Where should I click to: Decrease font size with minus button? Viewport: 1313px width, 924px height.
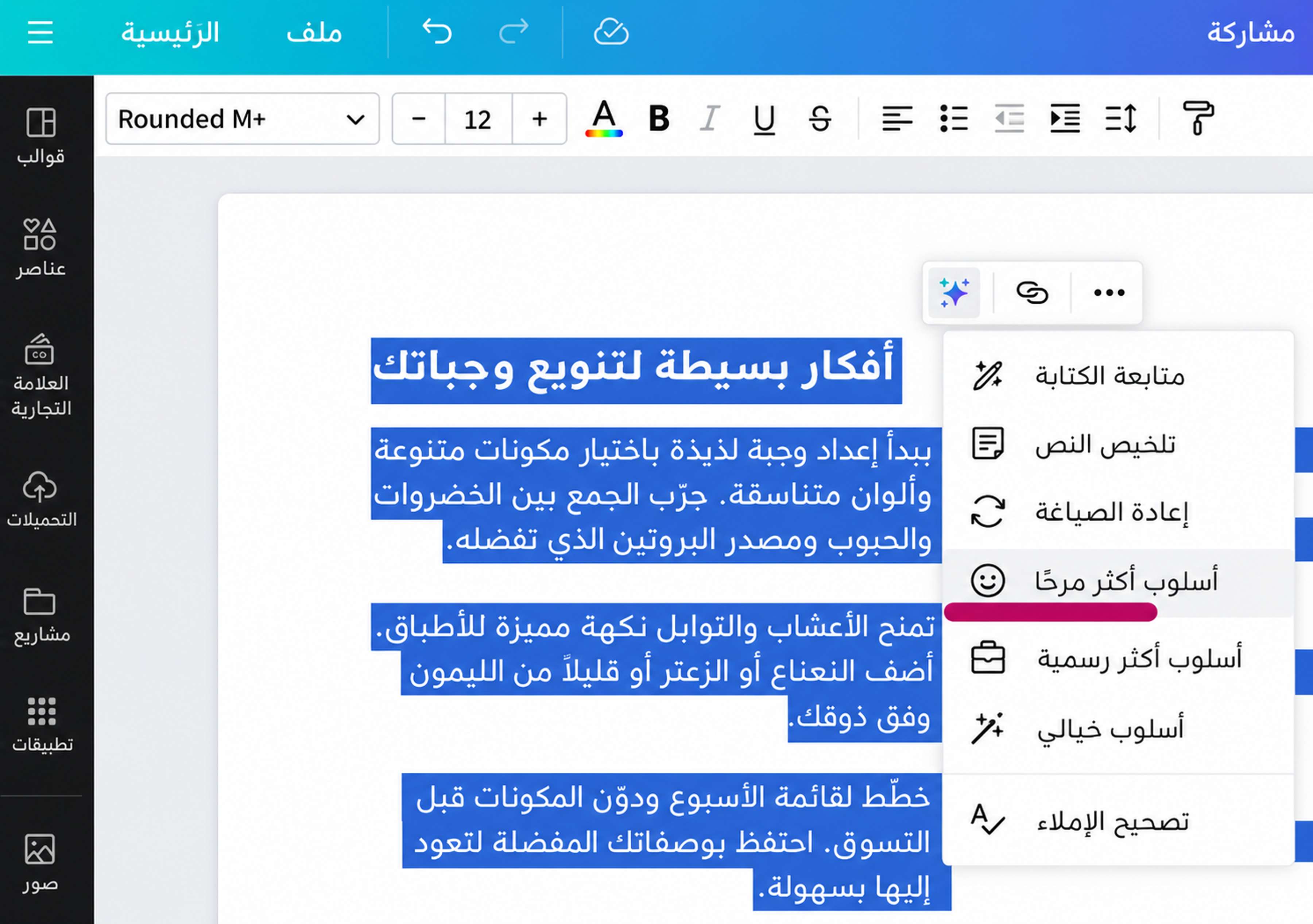coord(419,119)
